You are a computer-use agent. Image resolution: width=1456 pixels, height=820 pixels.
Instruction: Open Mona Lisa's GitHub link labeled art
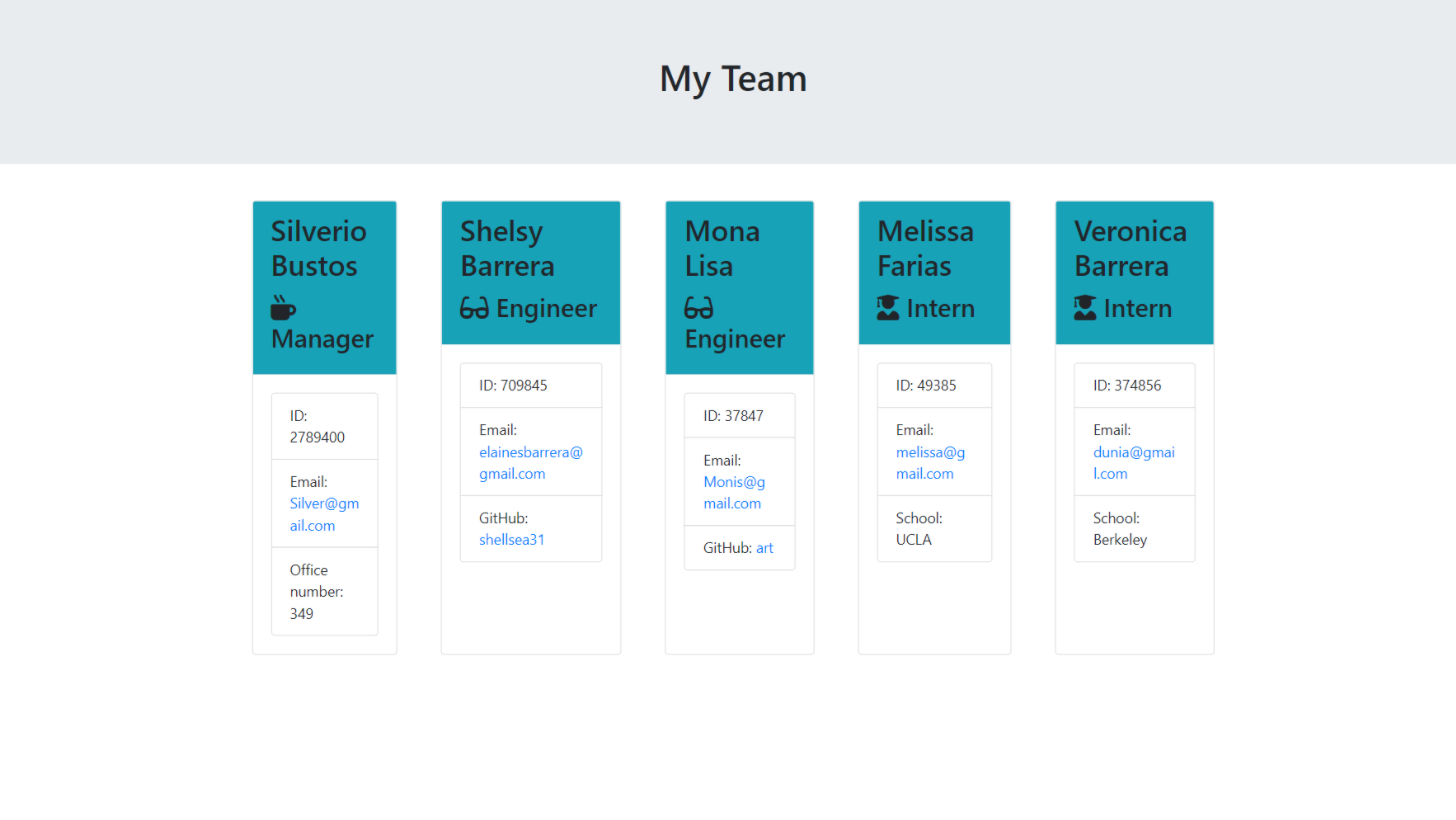764,547
